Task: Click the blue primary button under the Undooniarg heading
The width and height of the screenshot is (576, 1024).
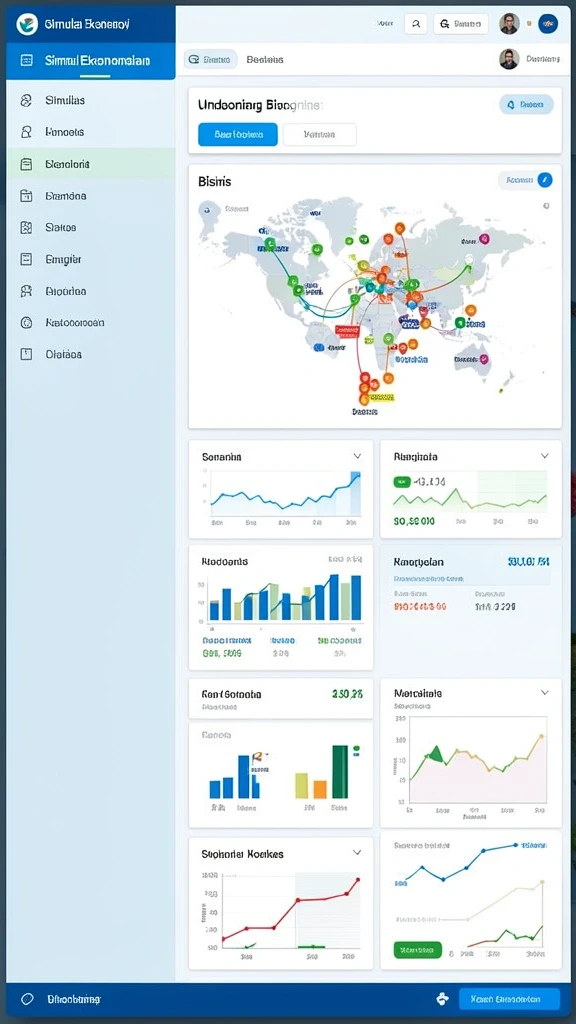Action: pyautogui.click(x=238, y=135)
